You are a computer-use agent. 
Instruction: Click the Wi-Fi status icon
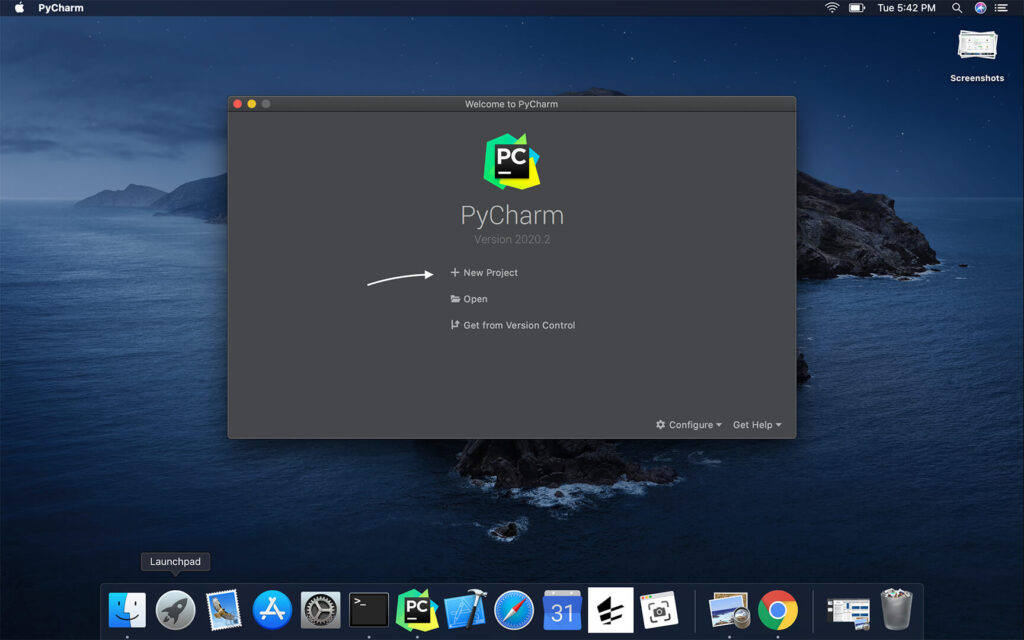832,8
